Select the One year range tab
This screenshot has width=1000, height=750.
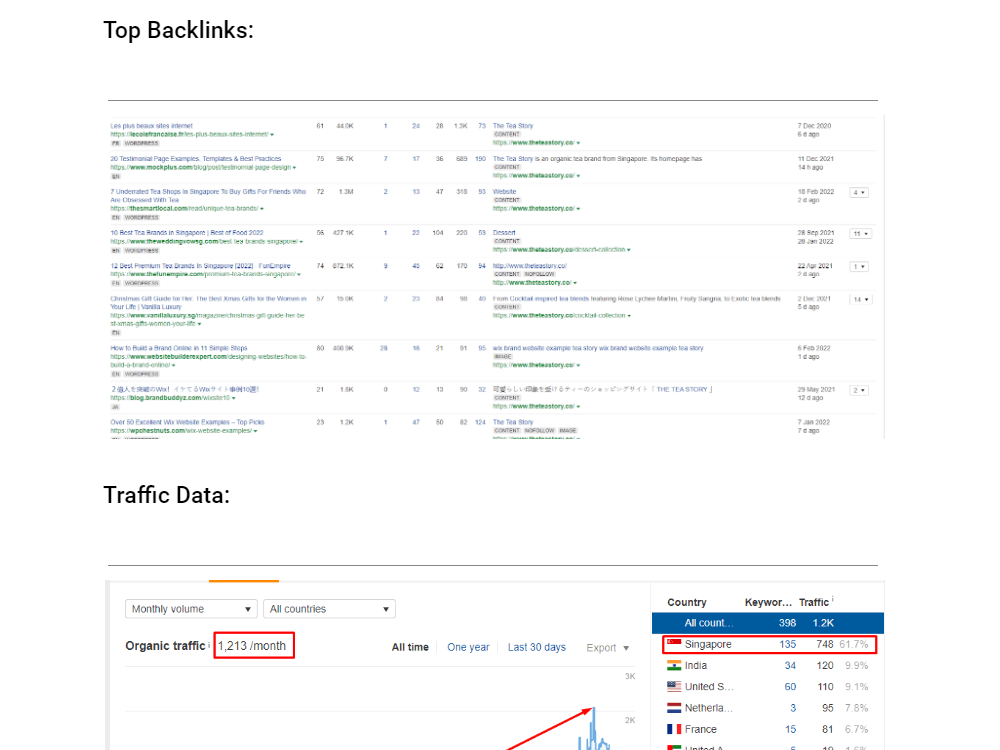[x=468, y=647]
